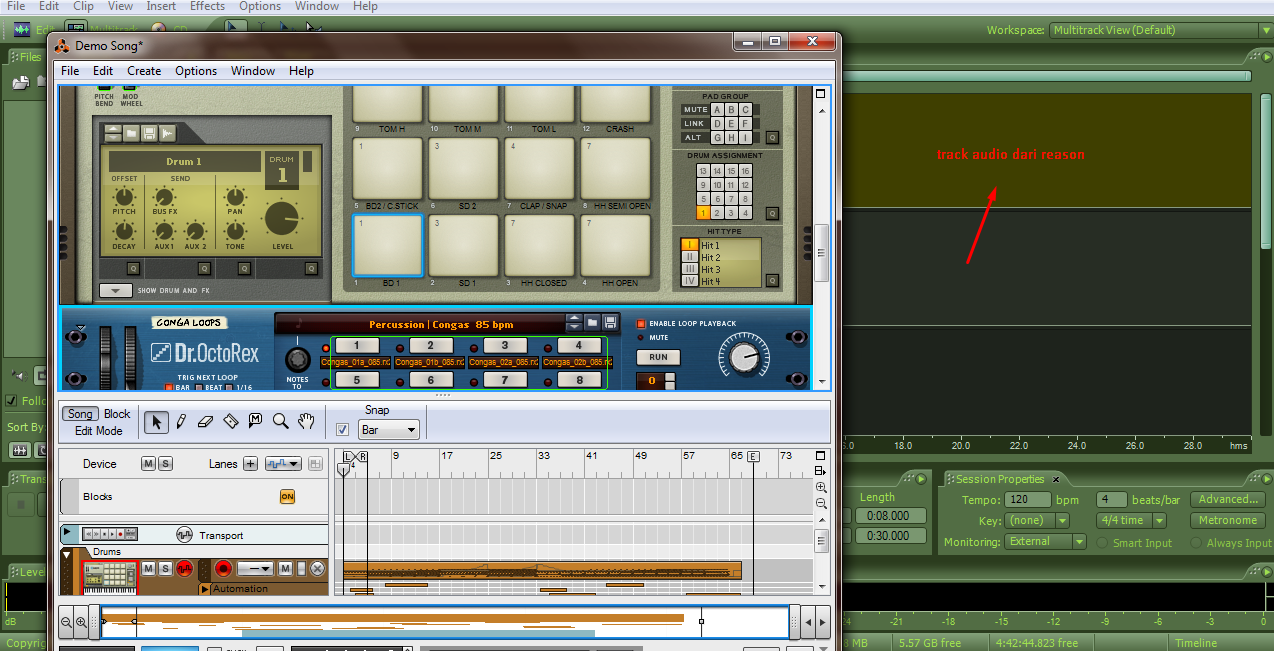Toggle Mute All M button in Device header
Image resolution: width=1274 pixels, height=651 pixels.
148,464
